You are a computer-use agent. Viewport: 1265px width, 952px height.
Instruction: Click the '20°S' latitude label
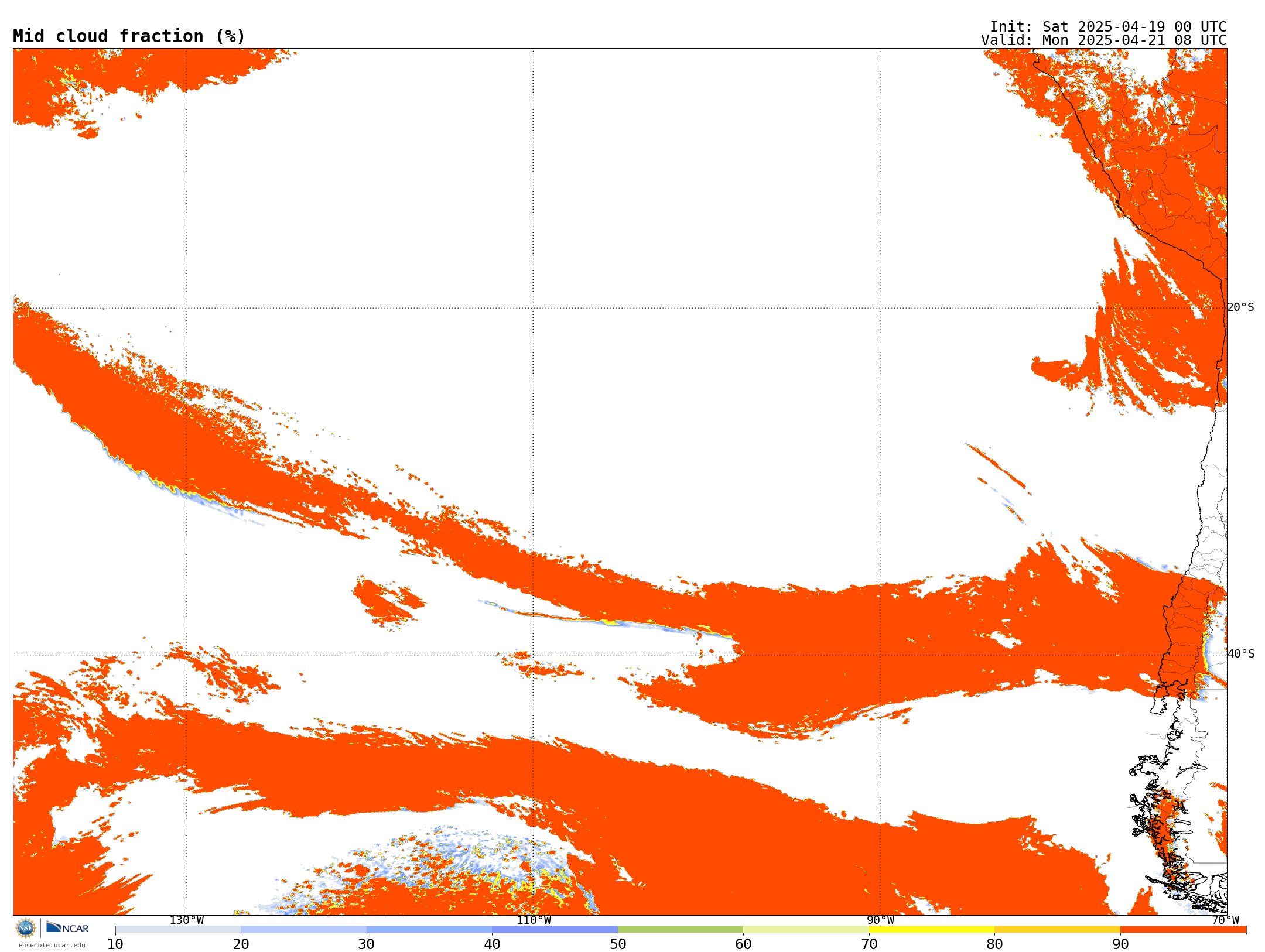(x=1241, y=307)
